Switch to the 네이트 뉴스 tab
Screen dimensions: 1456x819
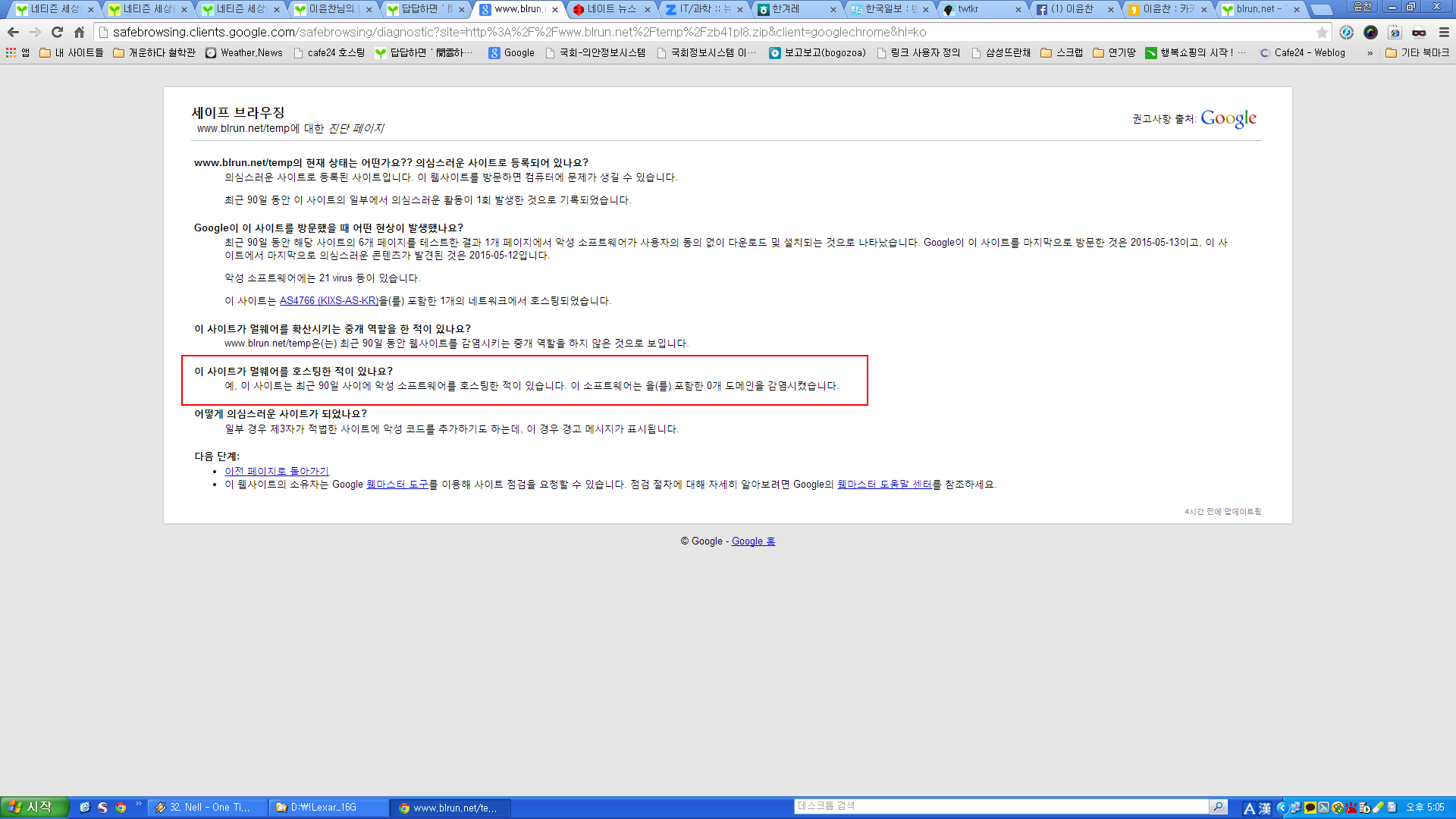pyautogui.click(x=611, y=9)
